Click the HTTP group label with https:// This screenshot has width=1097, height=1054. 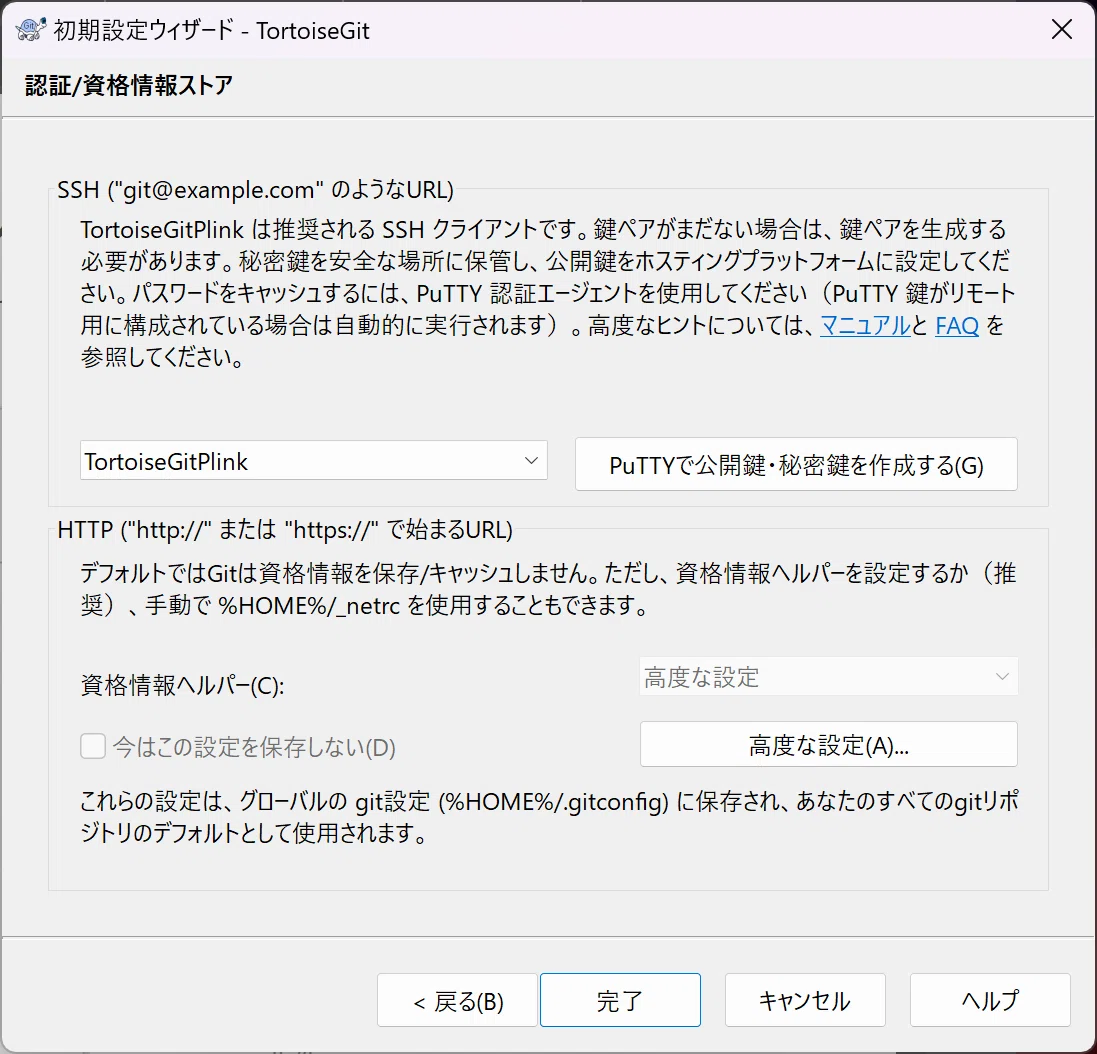tap(285, 529)
